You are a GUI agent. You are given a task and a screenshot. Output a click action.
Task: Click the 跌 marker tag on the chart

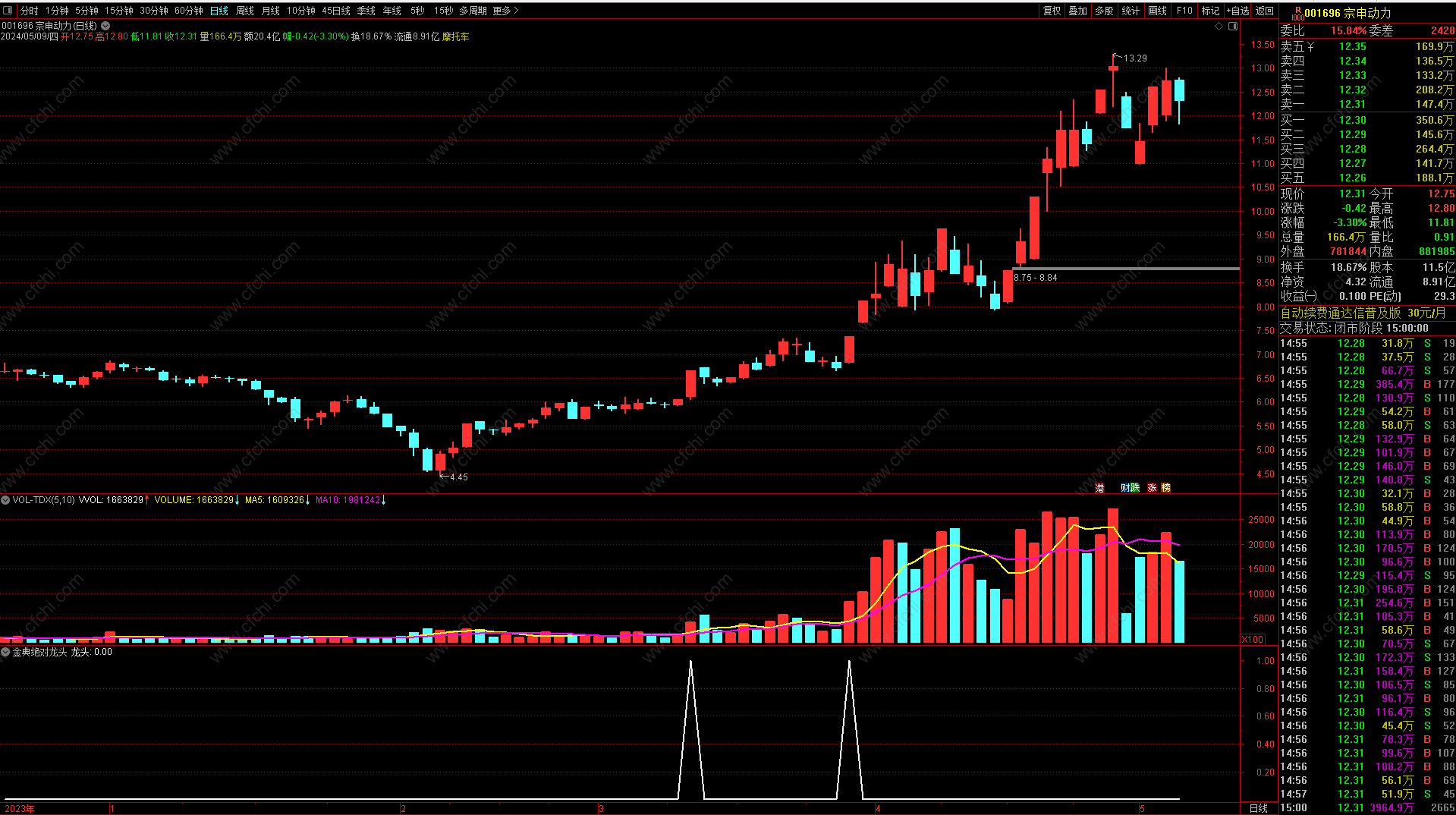tap(1135, 488)
